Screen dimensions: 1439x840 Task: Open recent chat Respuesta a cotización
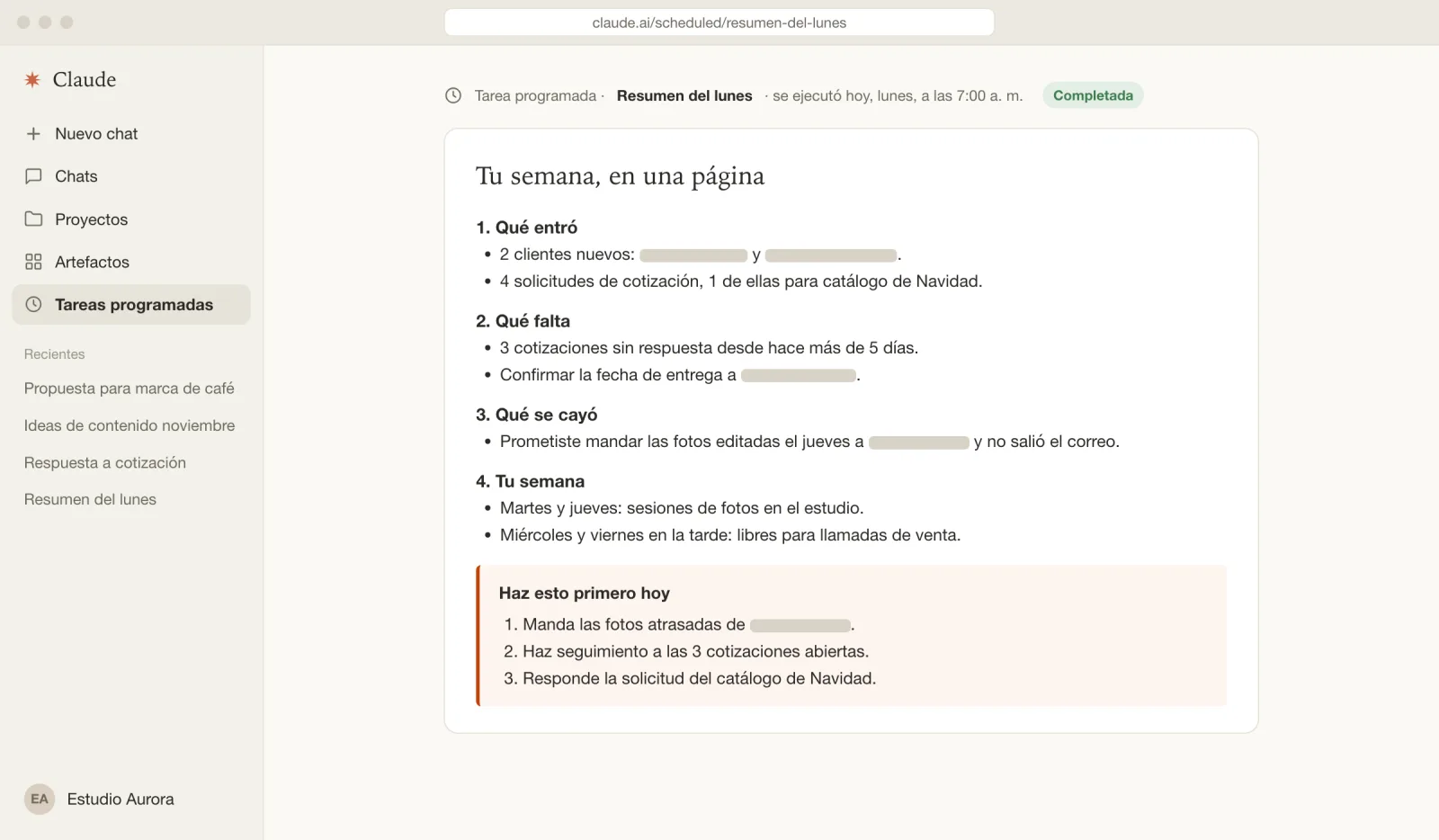point(105,462)
